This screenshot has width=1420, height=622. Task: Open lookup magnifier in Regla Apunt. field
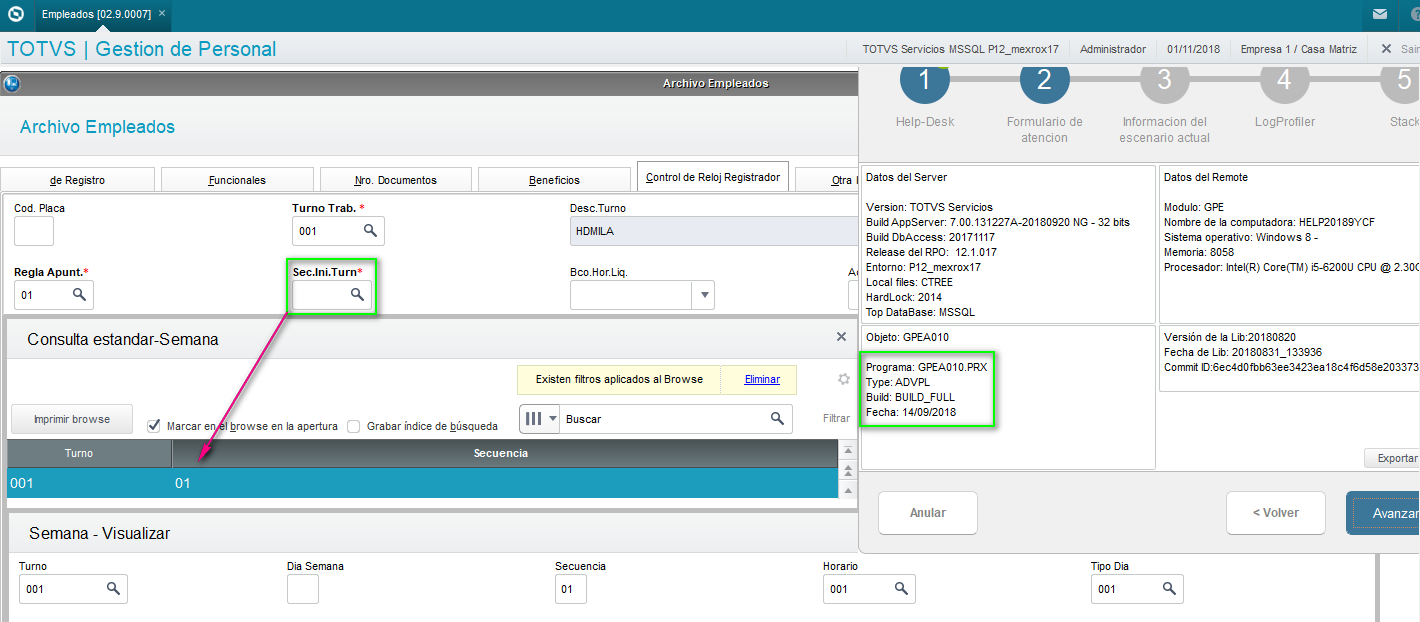pyautogui.click(x=79, y=295)
